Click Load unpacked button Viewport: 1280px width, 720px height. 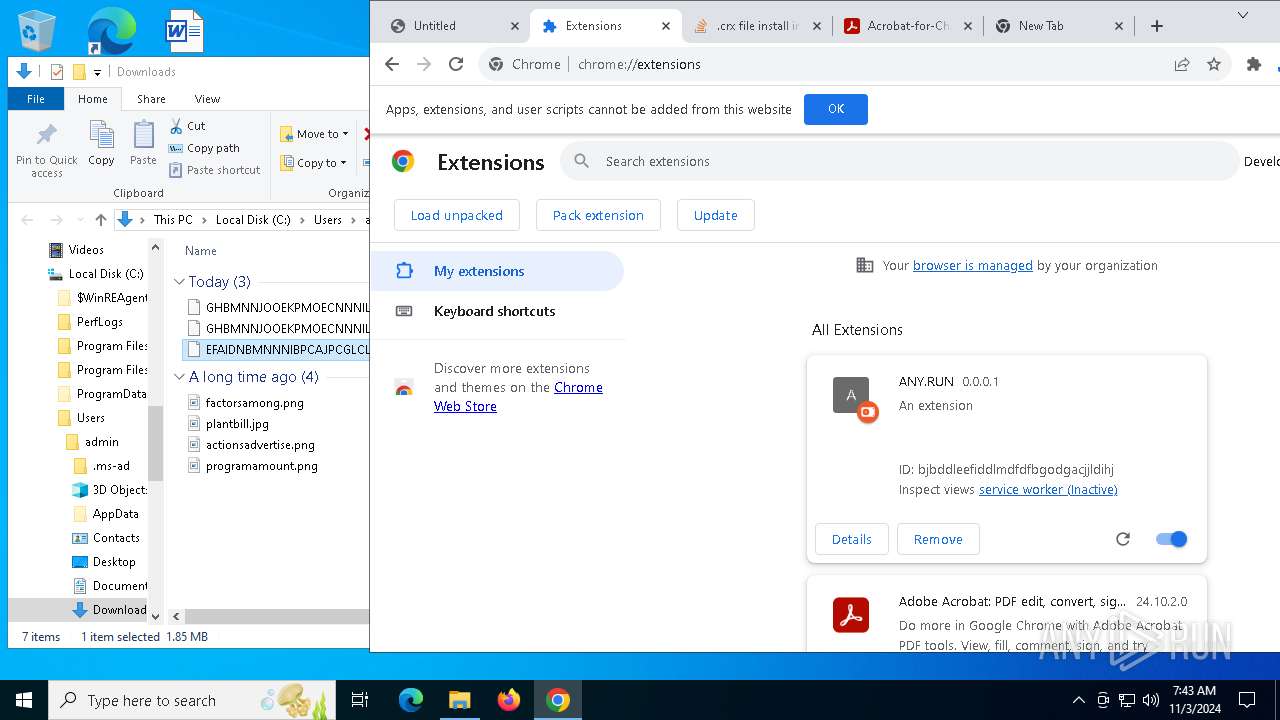tap(456, 215)
